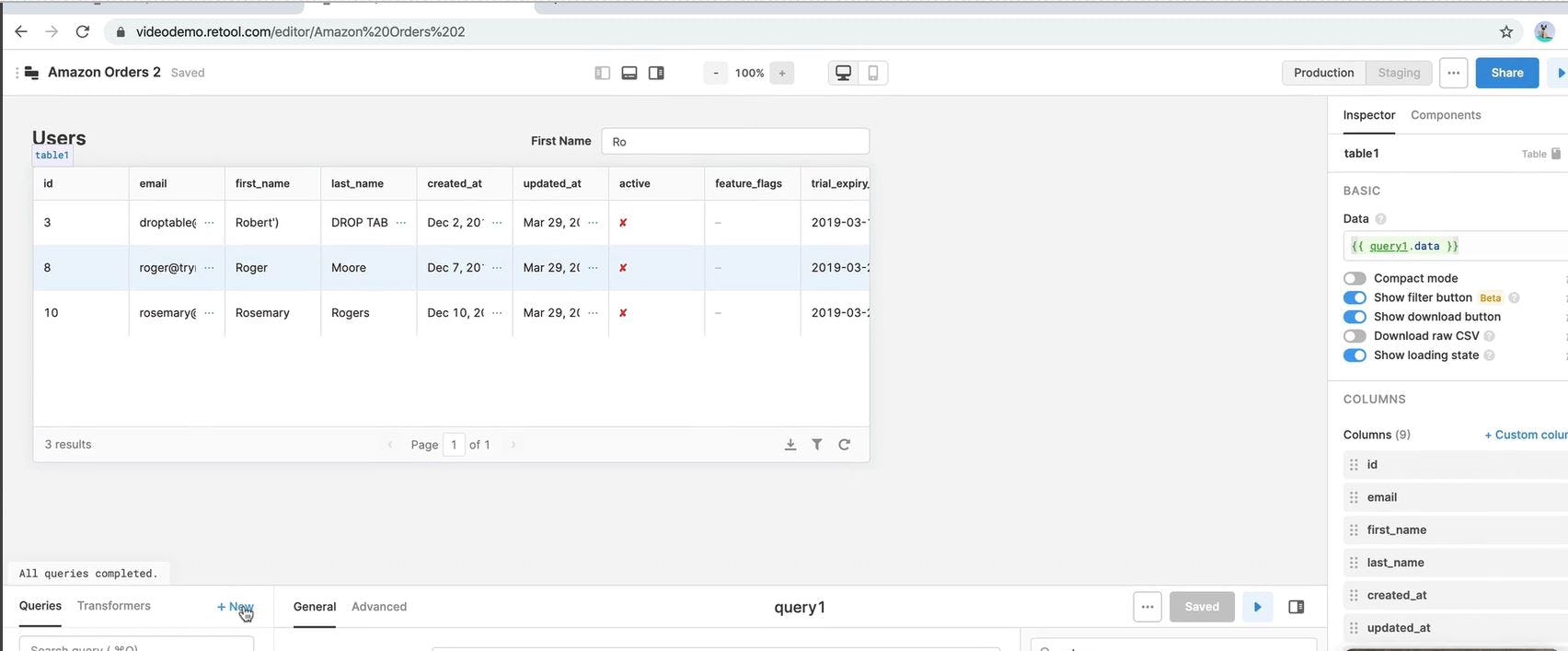The width and height of the screenshot is (1568, 651).
Task: Open the Queries tab
Action: click(40, 606)
